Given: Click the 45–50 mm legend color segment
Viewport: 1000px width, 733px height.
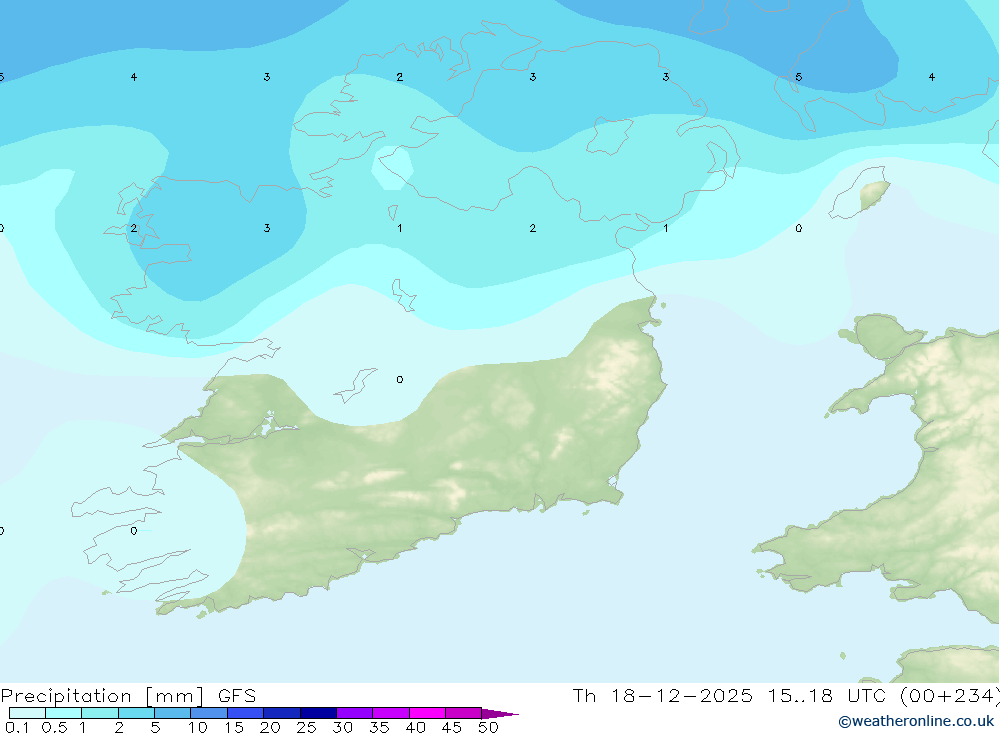Looking at the screenshot, I should (464, 713).
